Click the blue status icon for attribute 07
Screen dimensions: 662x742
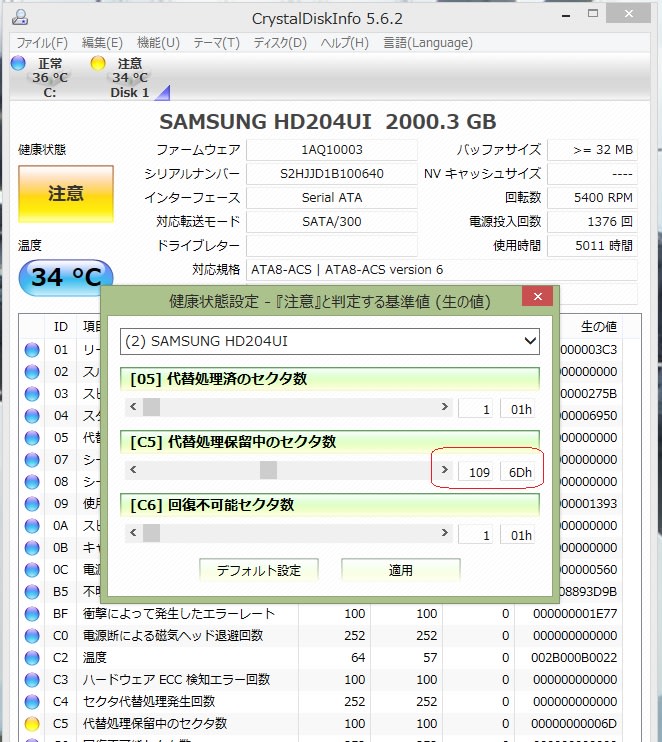pyautogui.click(x=32, y=459)
